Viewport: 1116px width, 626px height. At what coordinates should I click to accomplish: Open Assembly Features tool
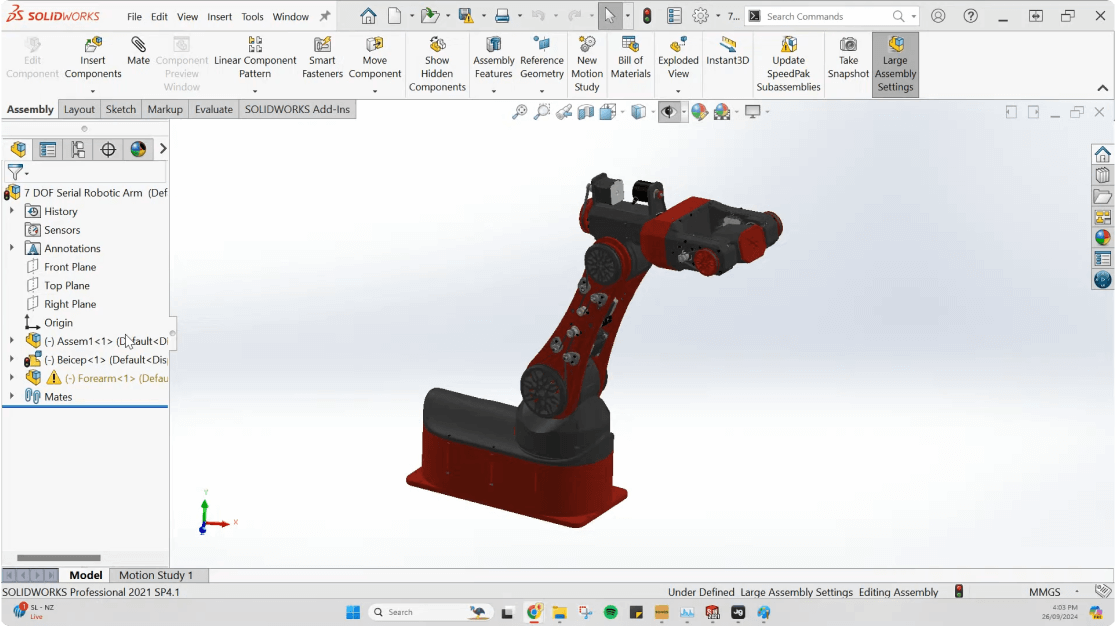[493, 58]
